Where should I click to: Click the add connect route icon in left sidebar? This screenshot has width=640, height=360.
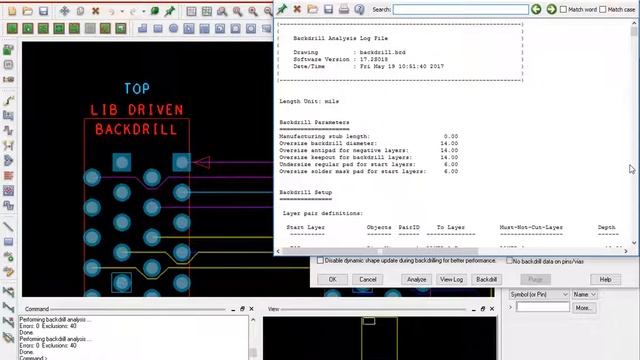point(9,100)
